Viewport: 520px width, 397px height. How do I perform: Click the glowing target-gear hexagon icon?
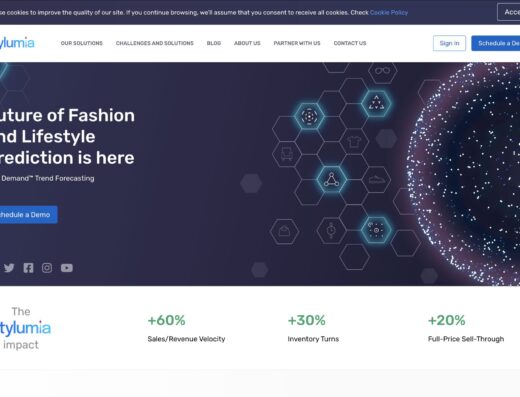point(376,230)
